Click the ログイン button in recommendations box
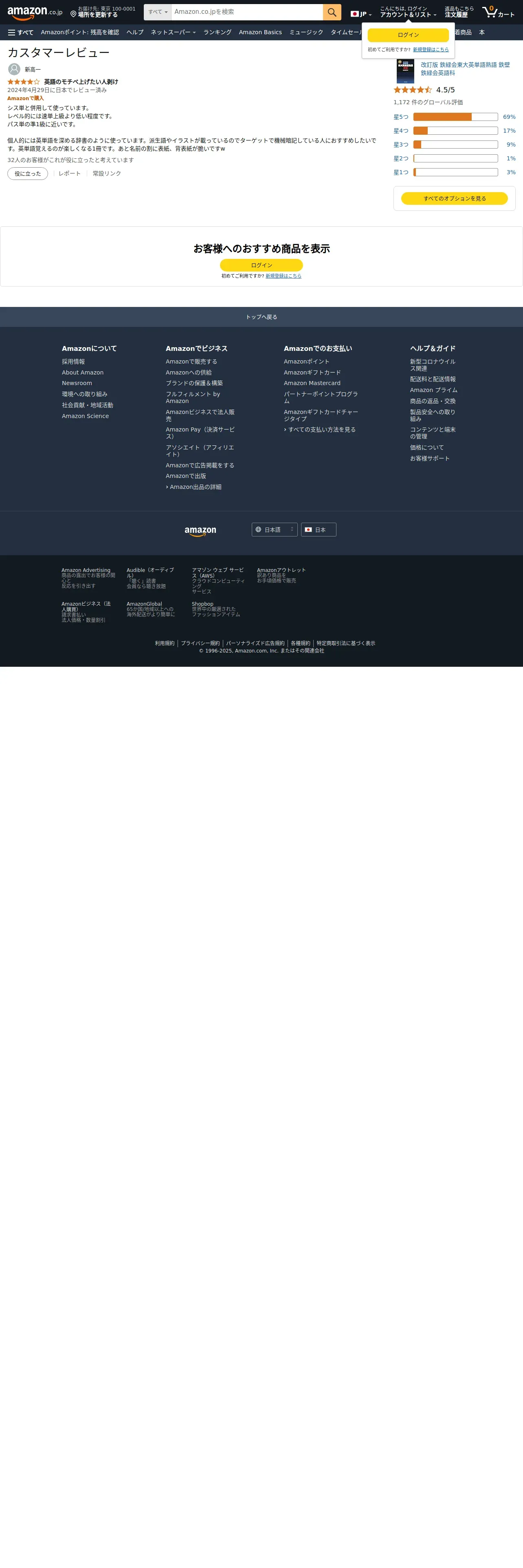This screenshot has height=1568, width=523. coord(261,265)
